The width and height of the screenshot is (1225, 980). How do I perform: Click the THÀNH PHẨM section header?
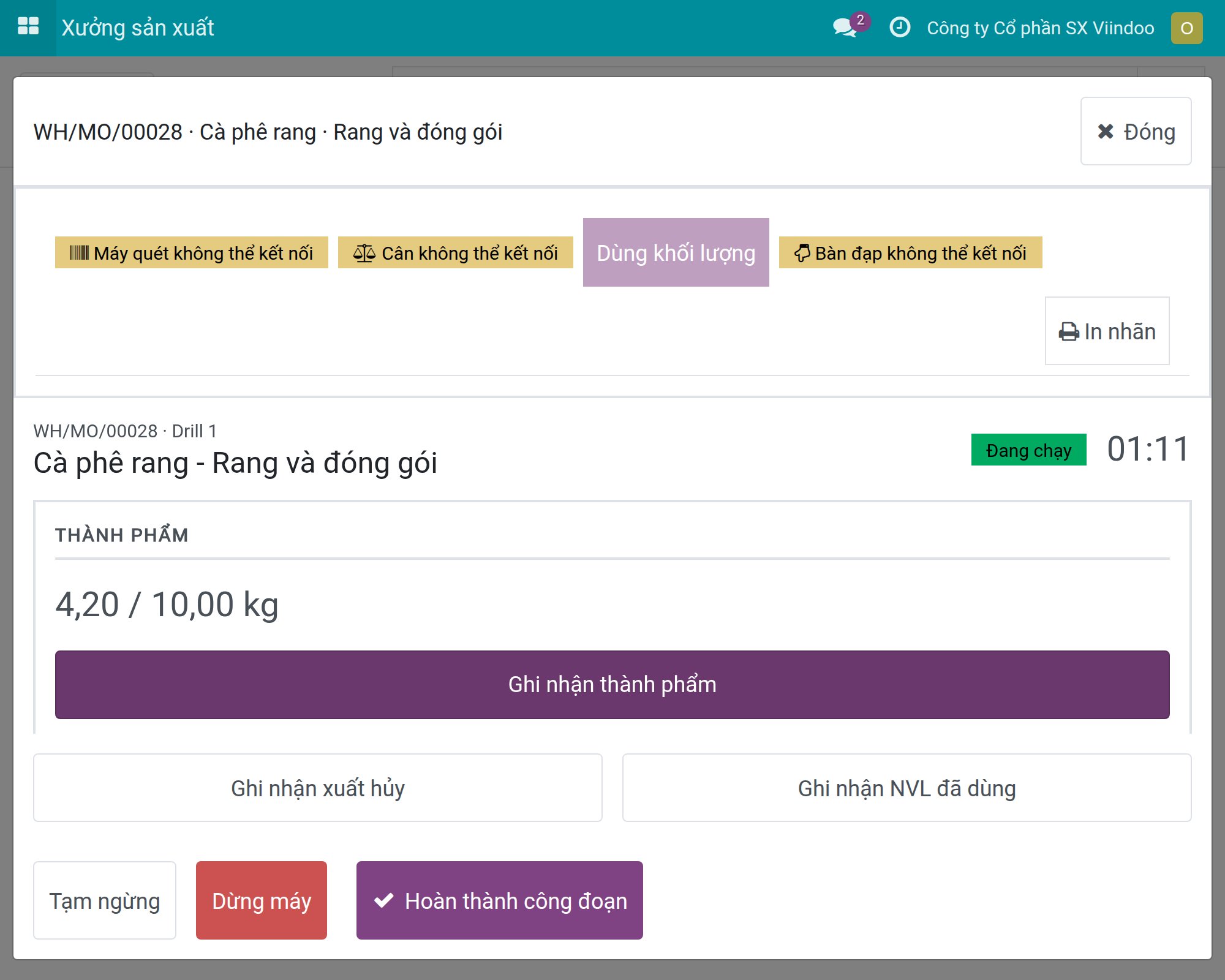tap(121, 535)
